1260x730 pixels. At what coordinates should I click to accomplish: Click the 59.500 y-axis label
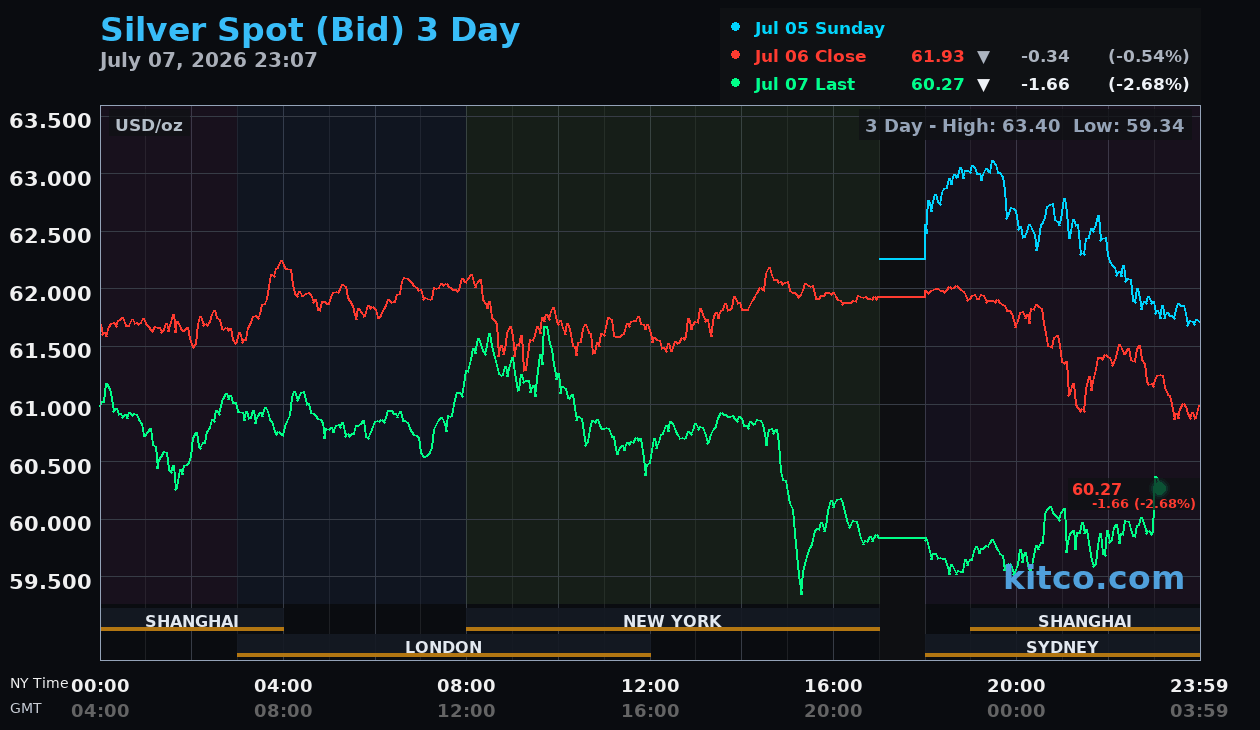tap(50, 580)
